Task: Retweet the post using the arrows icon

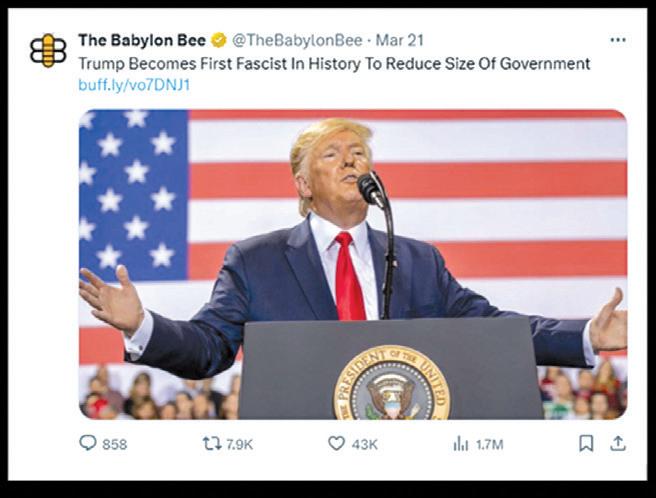Action: (x=212, y=444)
